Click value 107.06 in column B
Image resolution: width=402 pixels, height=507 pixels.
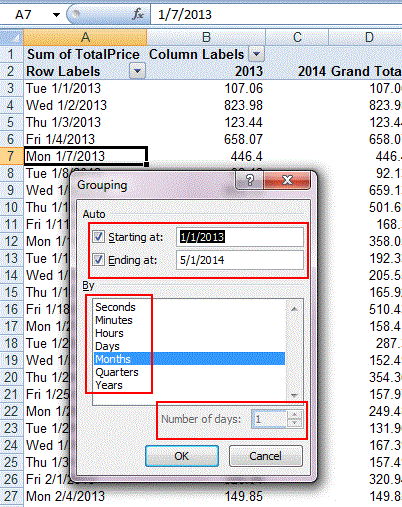coord(206,88)
